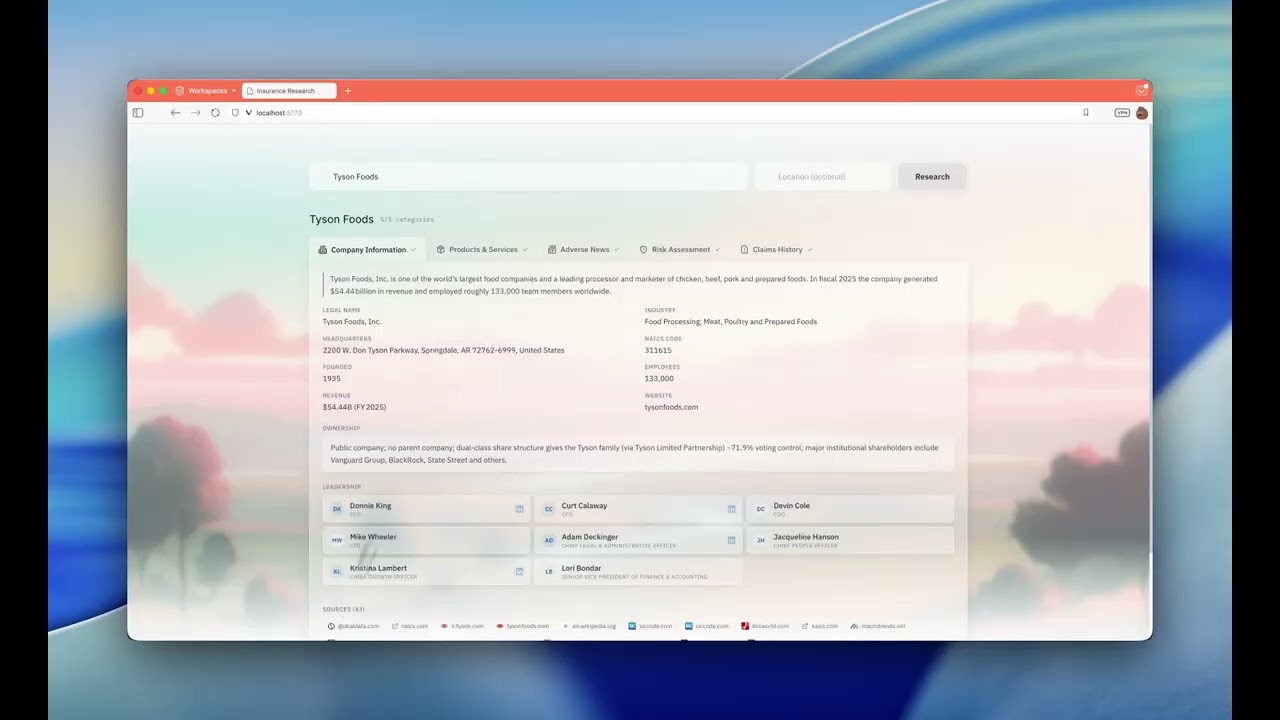Click the founded year 1935
This screenshot has width=1280, height=720.
point(331,379)
